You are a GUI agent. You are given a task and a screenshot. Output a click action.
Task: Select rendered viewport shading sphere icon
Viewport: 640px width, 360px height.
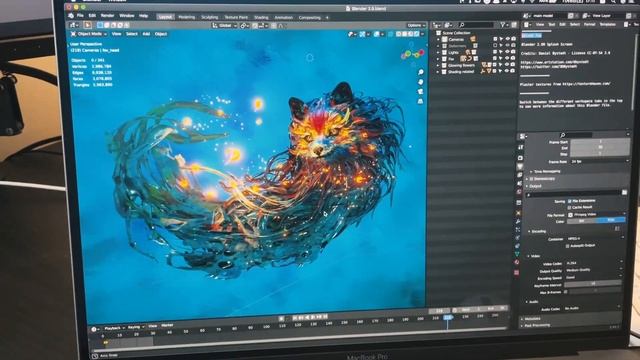[417, 34]
